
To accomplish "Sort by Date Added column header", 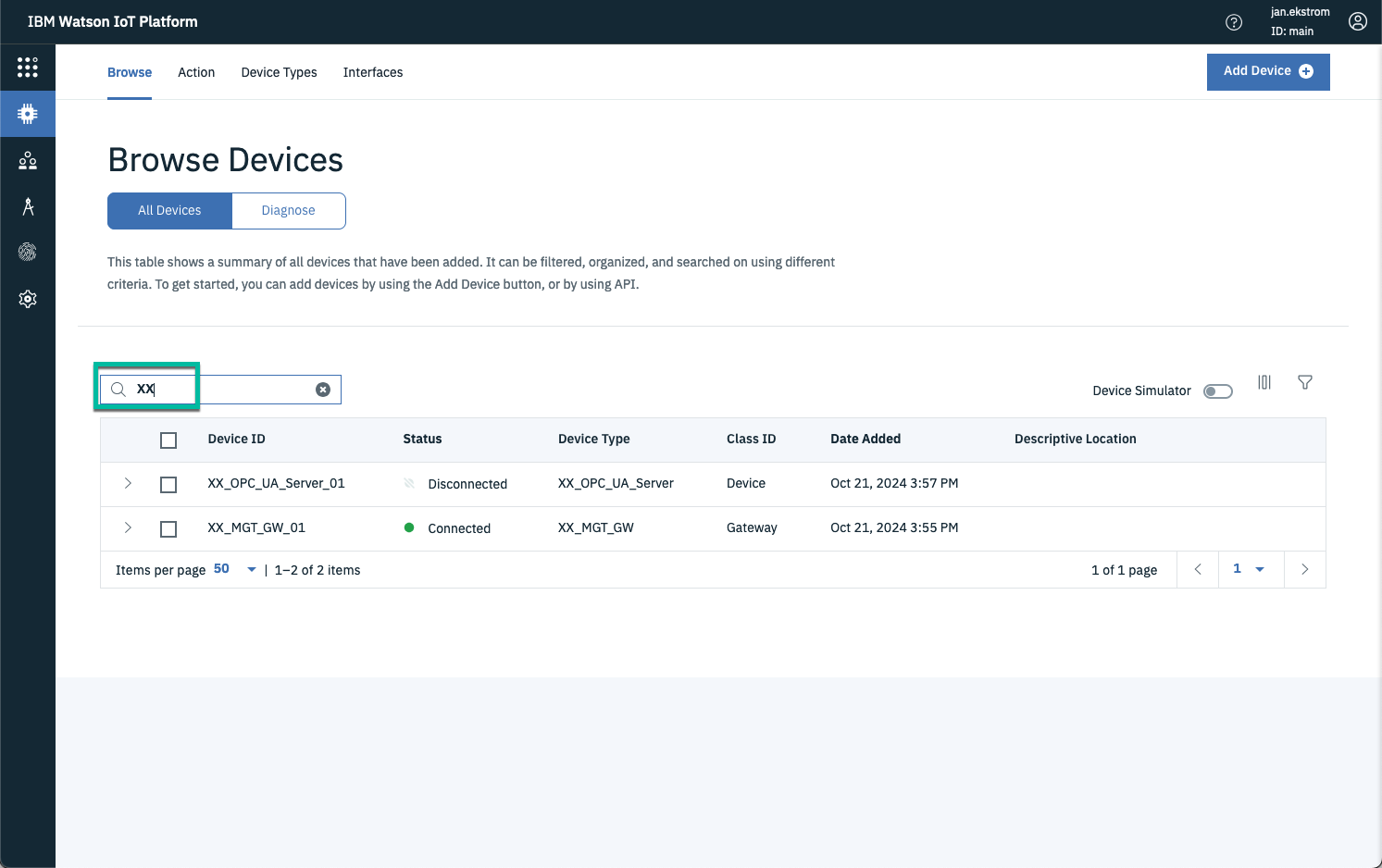I will tap(865, 439).
